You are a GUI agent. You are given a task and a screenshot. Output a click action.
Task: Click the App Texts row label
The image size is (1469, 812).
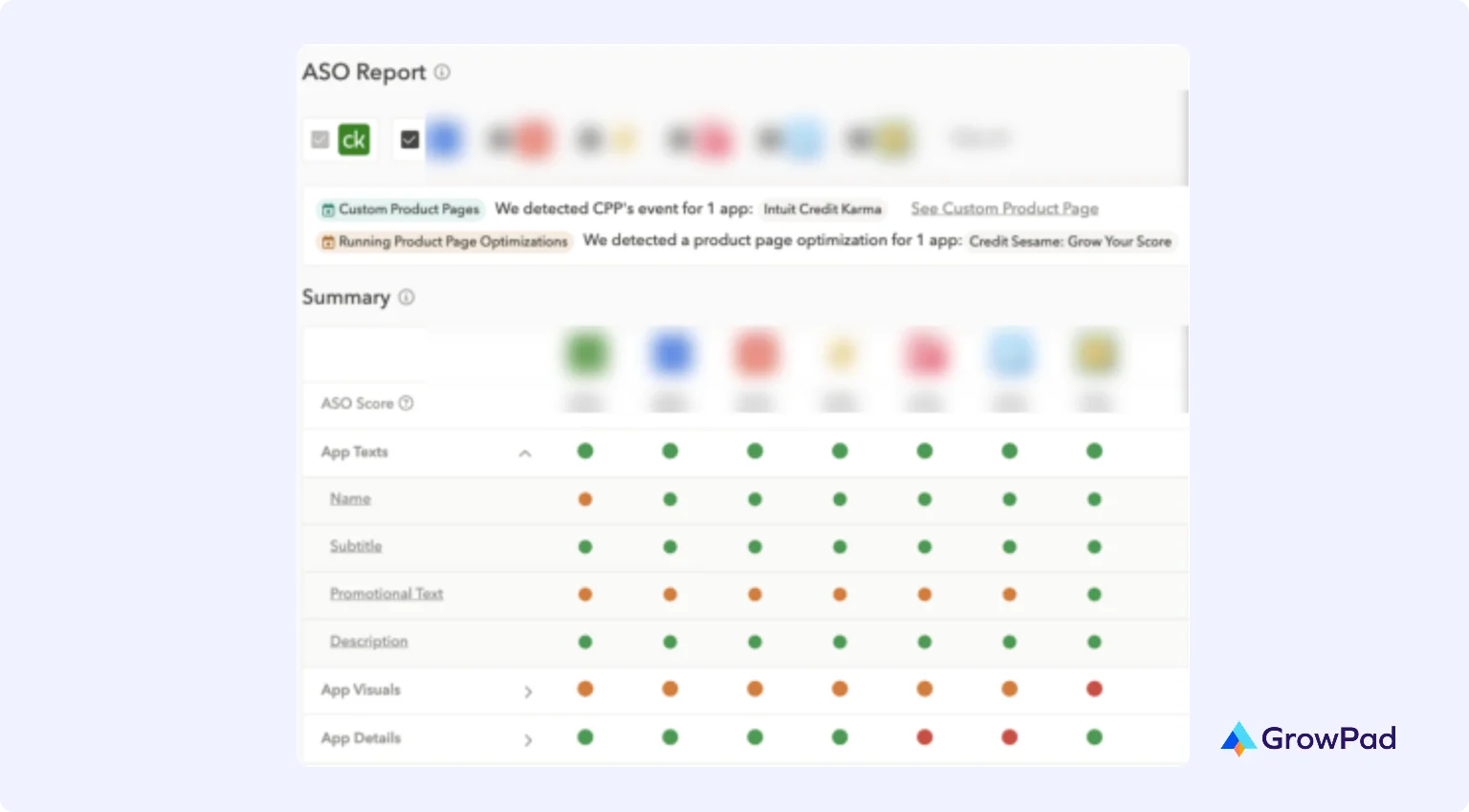pos(355,451)
